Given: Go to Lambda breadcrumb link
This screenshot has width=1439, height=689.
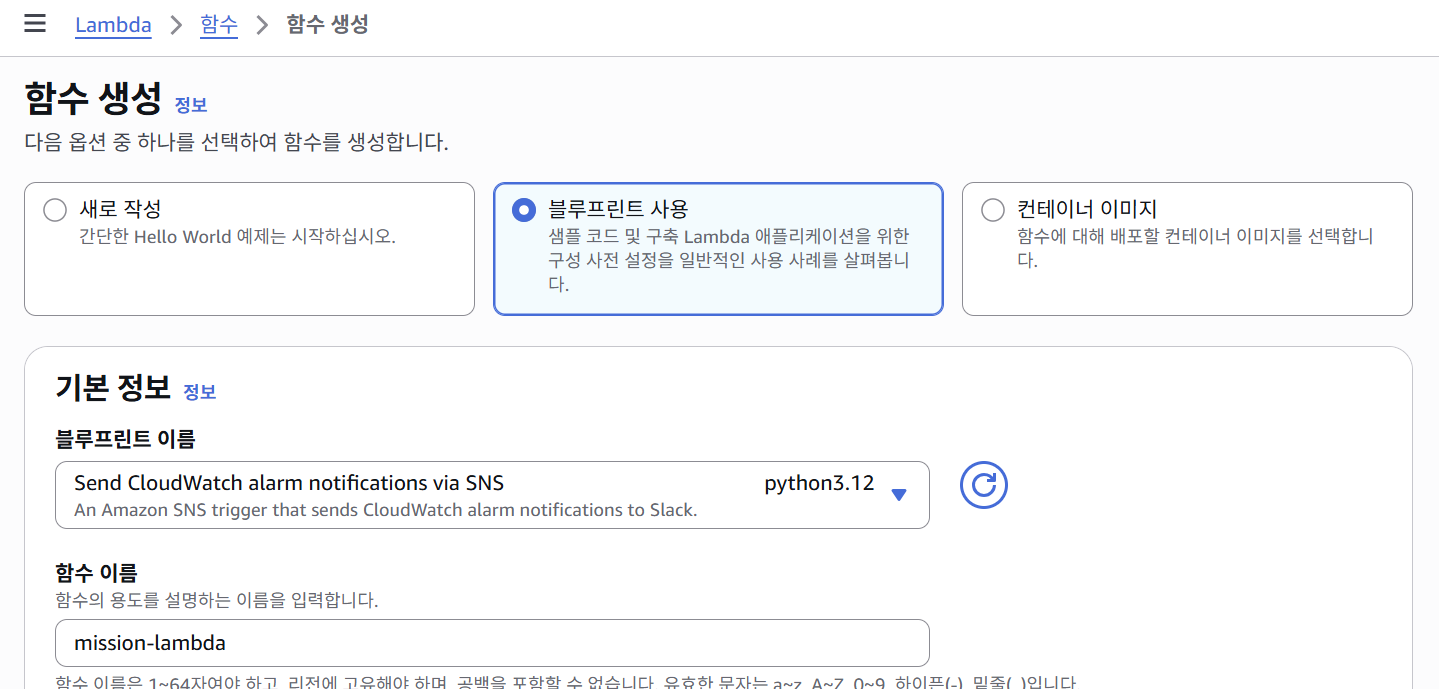Looking at the screenshot, I should (113, 25).
